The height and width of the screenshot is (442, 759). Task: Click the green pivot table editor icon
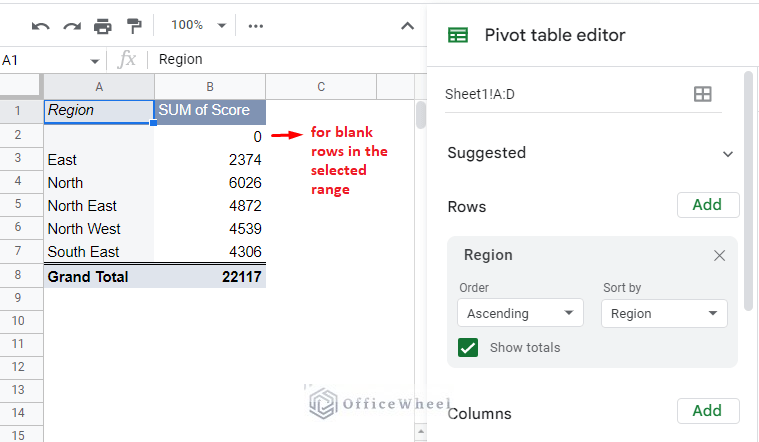(x=458, y=35)
